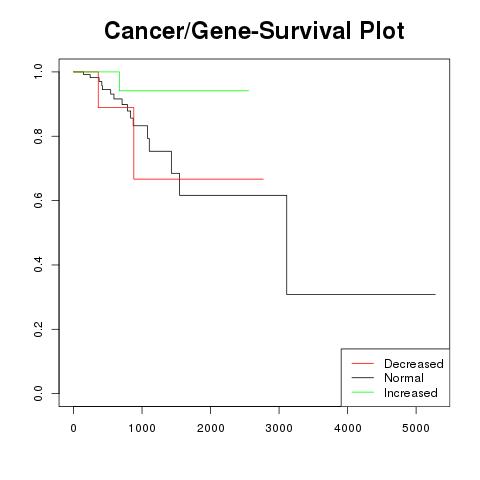Click x-axis tick label 0
480x480 pixels.
[x=73, y=428]
